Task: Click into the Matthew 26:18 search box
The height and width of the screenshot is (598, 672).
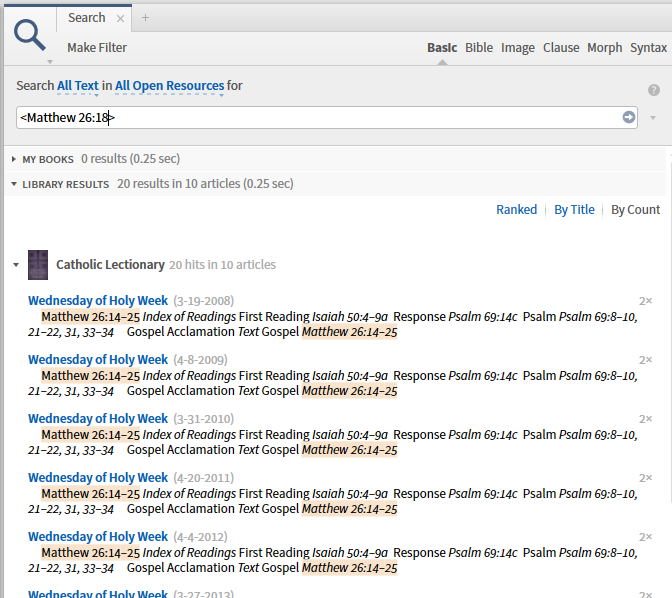Action: click(327, 117)
